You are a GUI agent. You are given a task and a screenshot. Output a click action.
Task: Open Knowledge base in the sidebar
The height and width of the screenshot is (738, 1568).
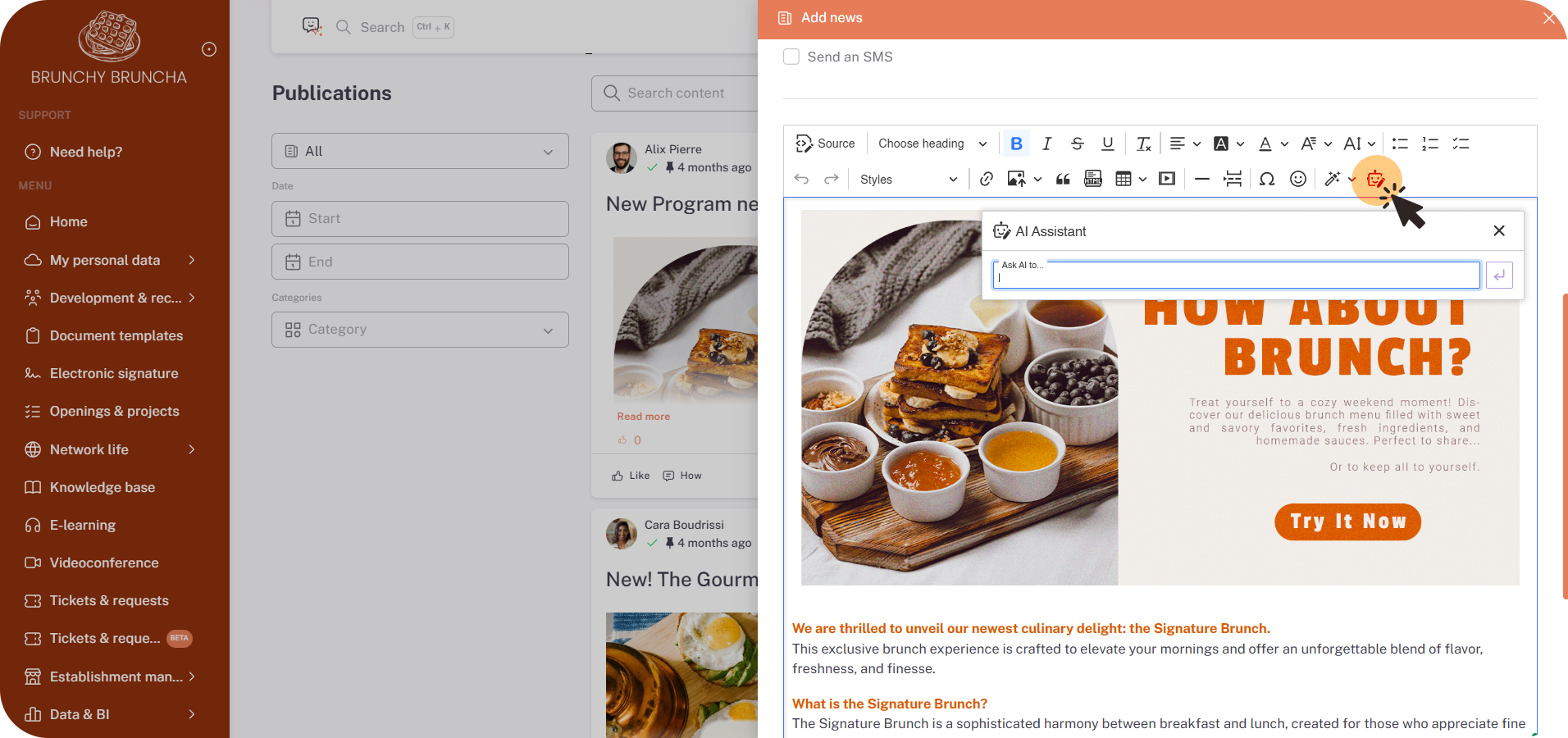pyautogui.click(x=103, y=487)
